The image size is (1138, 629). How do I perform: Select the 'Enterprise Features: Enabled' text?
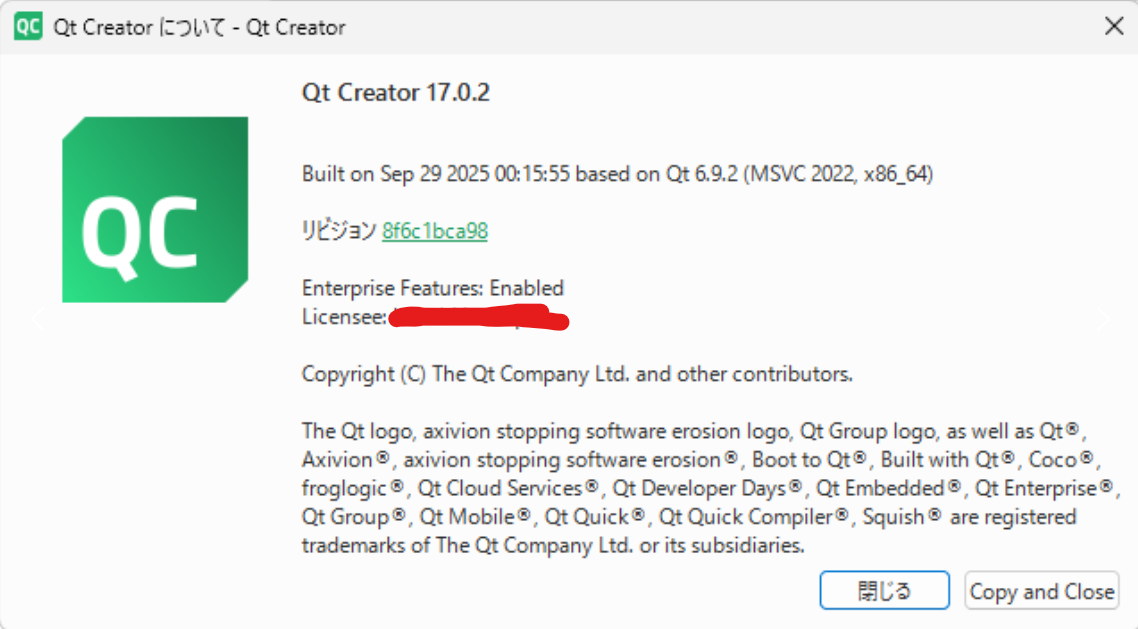[x=433, y=288]
